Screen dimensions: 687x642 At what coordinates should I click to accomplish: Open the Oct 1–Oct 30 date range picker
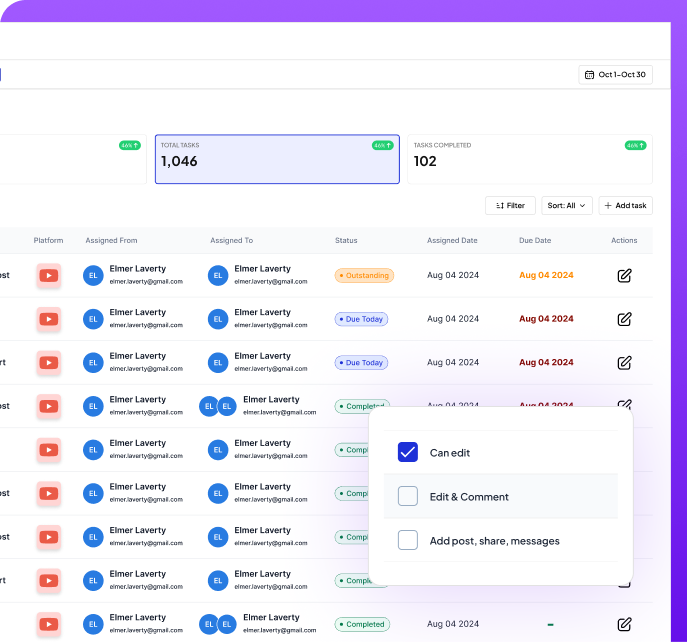616,75
